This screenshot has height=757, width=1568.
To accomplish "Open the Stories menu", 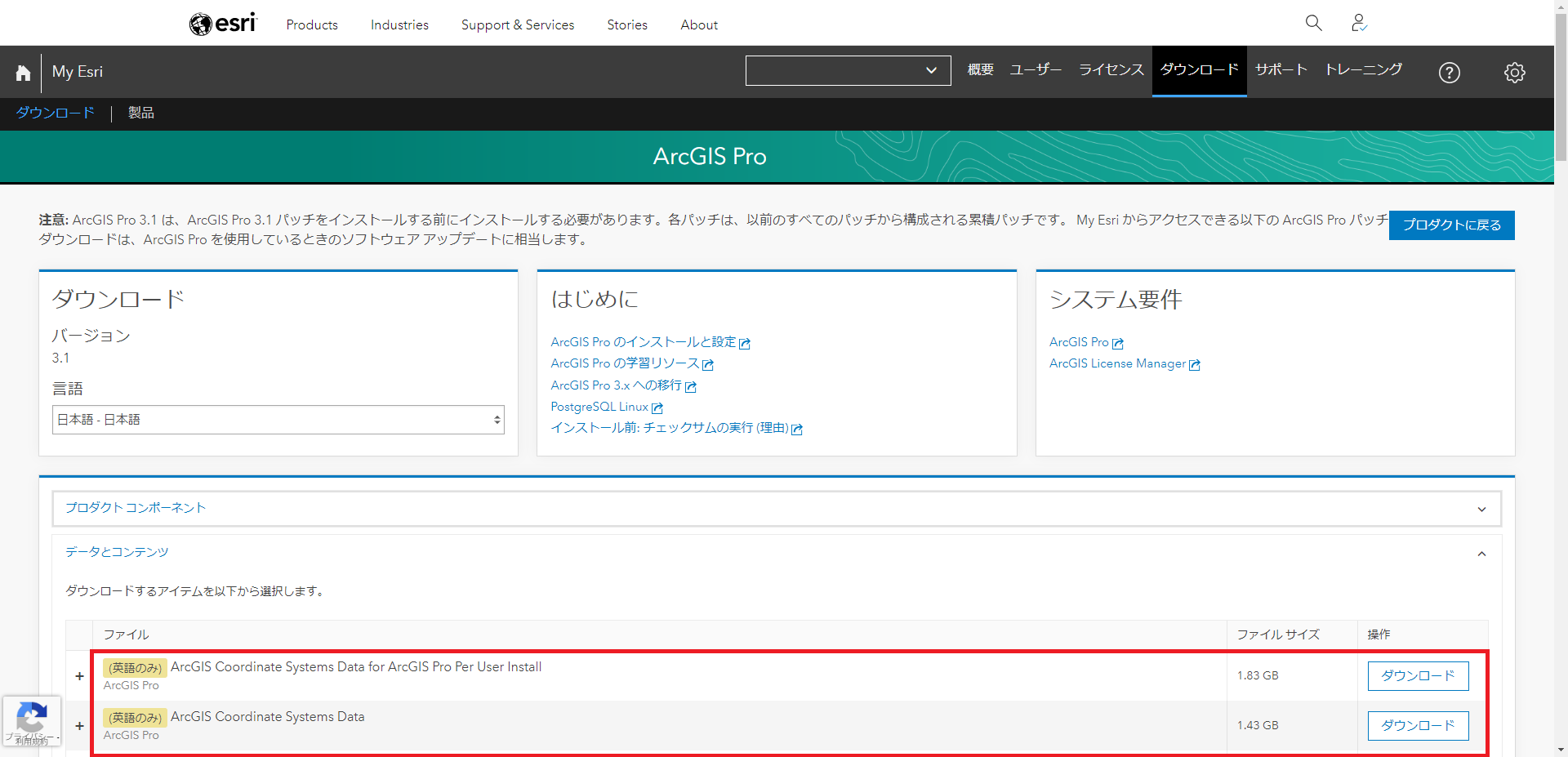I will click(627, 24).
